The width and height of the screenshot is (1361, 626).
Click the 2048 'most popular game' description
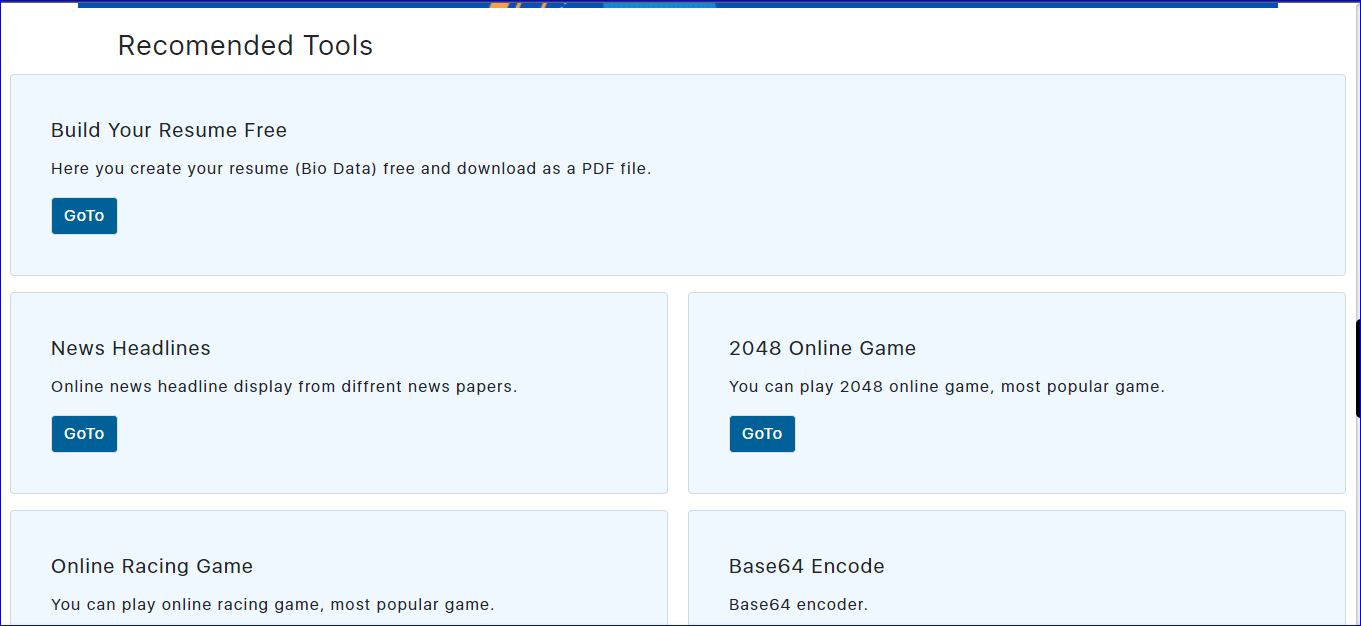[946, 387]
